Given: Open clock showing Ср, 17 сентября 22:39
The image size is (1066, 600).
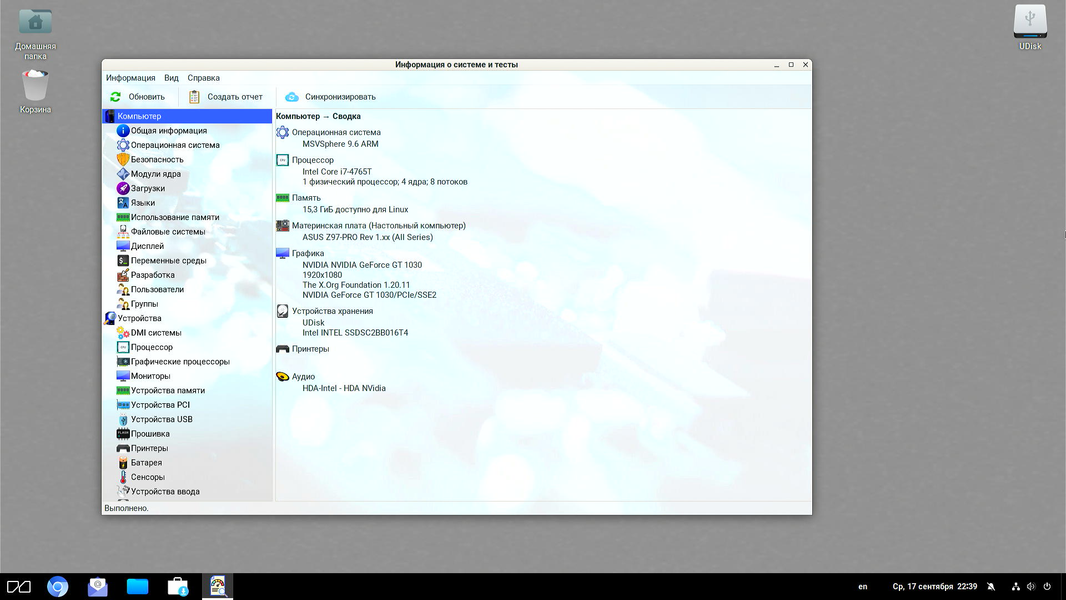Looking at the screenshot, I should click(935, 586).
